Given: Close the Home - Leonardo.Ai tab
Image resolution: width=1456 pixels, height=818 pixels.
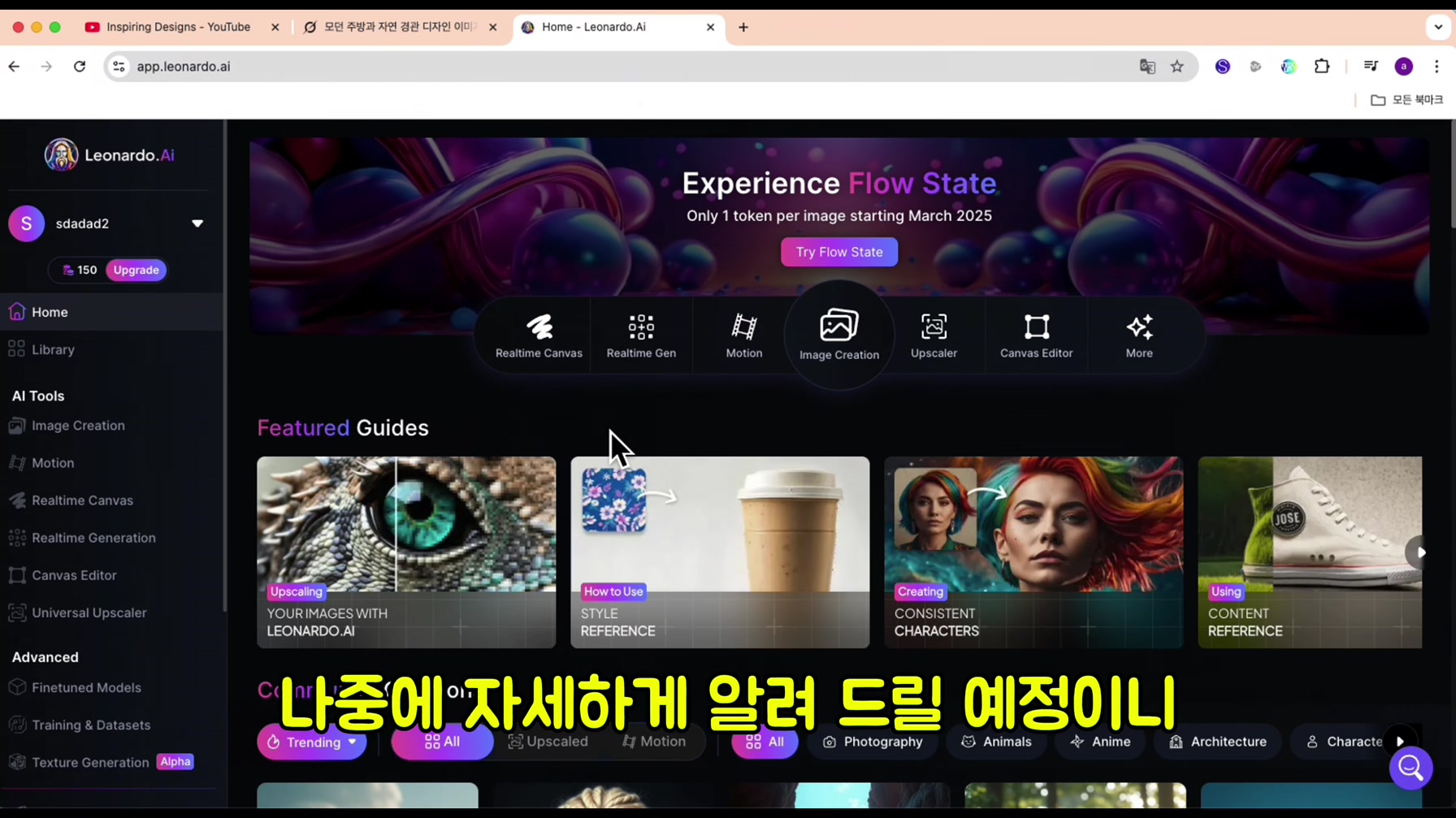Looking at the screenshot, I should 710,27.
